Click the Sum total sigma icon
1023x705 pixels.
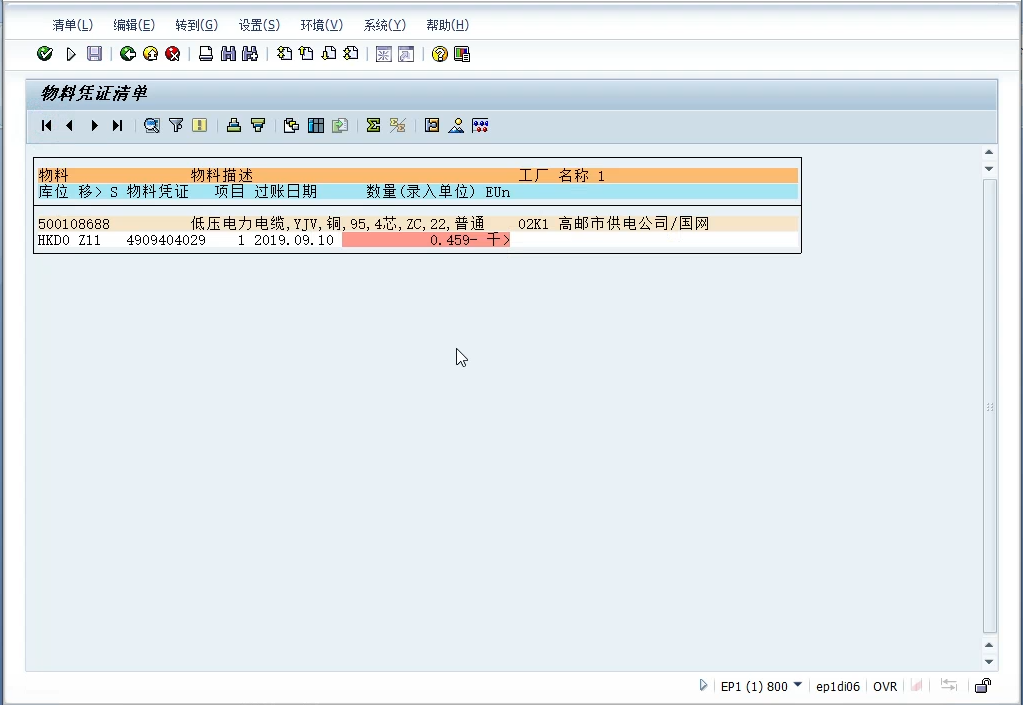coord(373,125)
